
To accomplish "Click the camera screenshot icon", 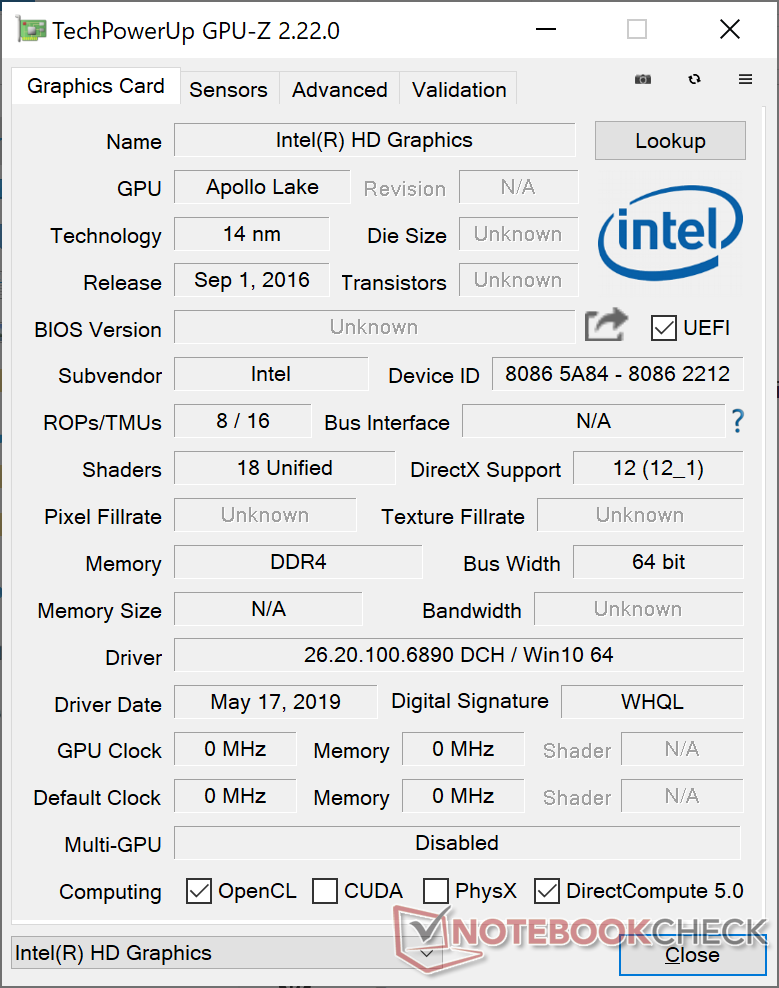I will 644,79.
